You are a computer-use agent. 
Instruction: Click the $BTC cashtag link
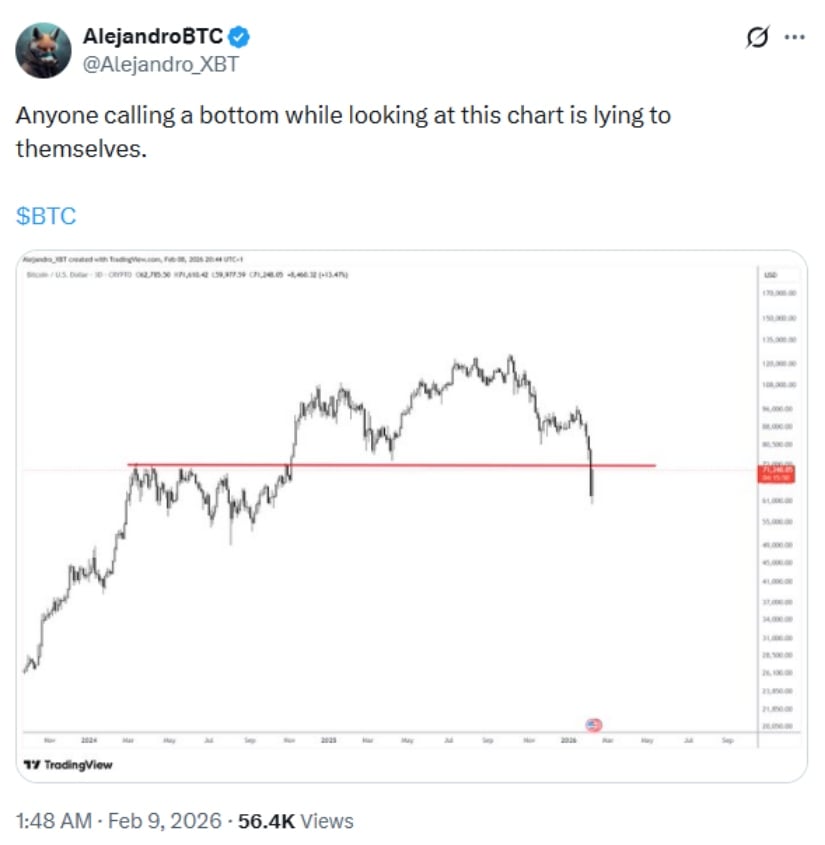pyautogui.click(x=46, y=216)
